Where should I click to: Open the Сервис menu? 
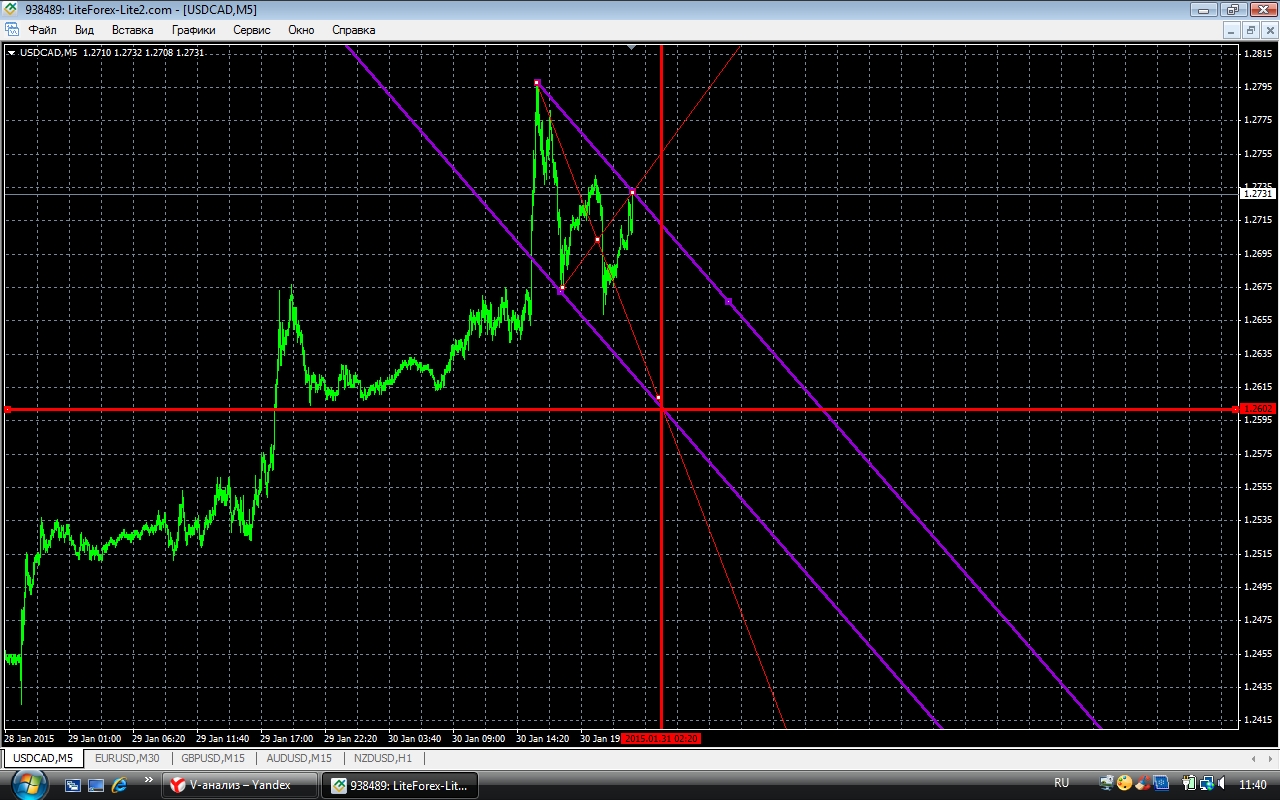click(251, 30)
